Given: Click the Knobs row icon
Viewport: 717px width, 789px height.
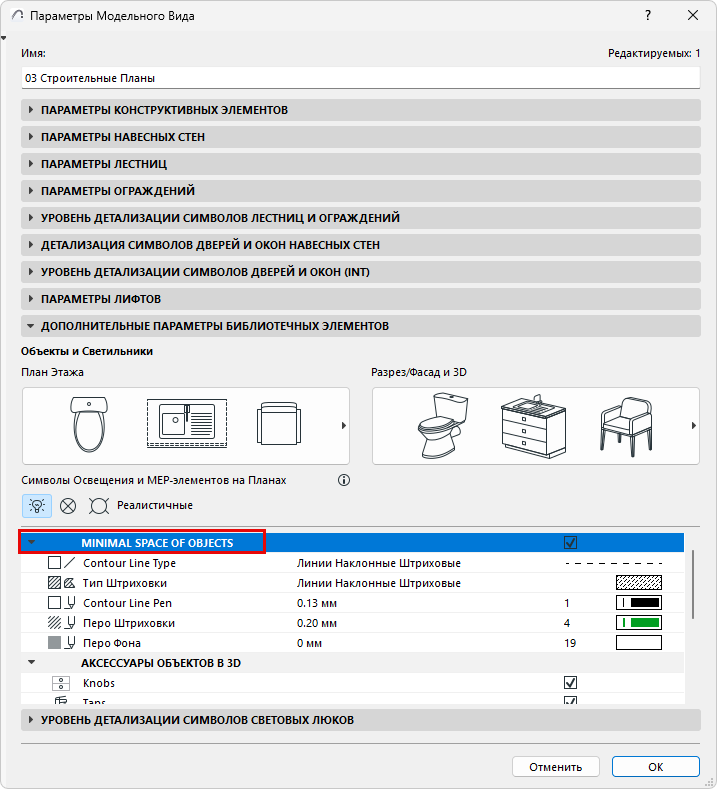Looking at the screenshot, I should coord(61,683).
